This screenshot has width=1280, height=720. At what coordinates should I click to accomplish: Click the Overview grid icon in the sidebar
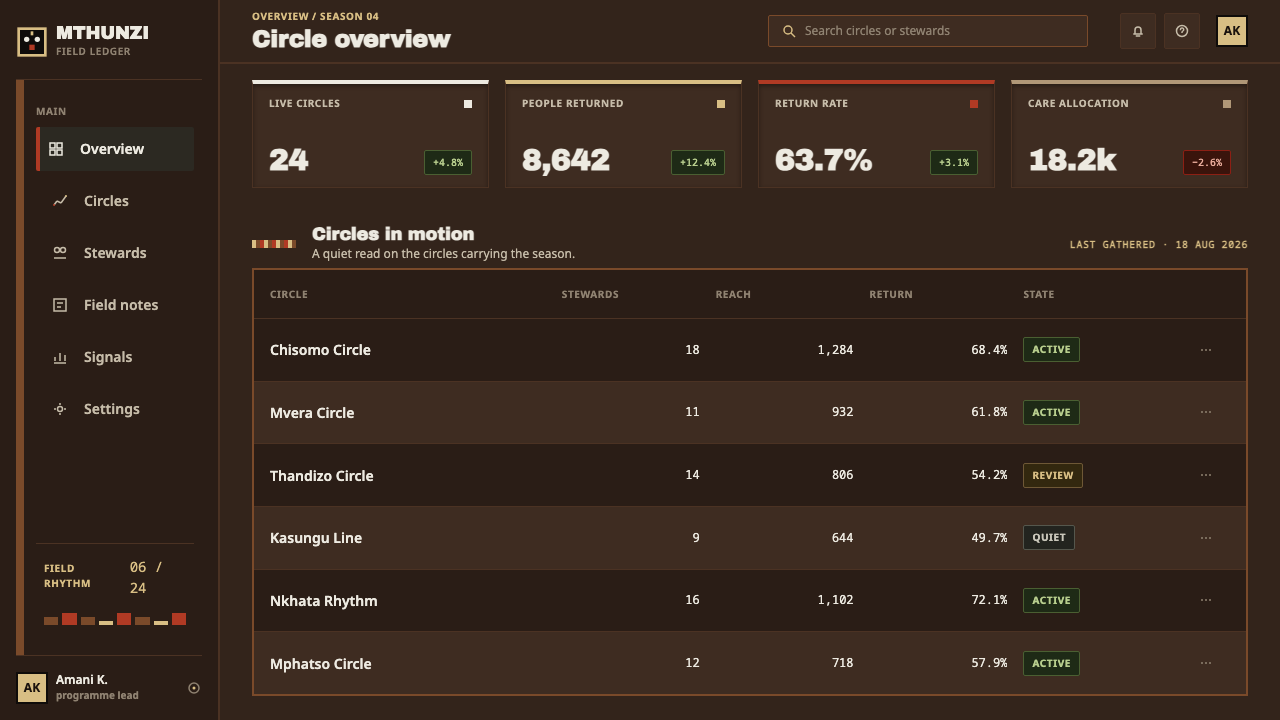tap(56, 149)
